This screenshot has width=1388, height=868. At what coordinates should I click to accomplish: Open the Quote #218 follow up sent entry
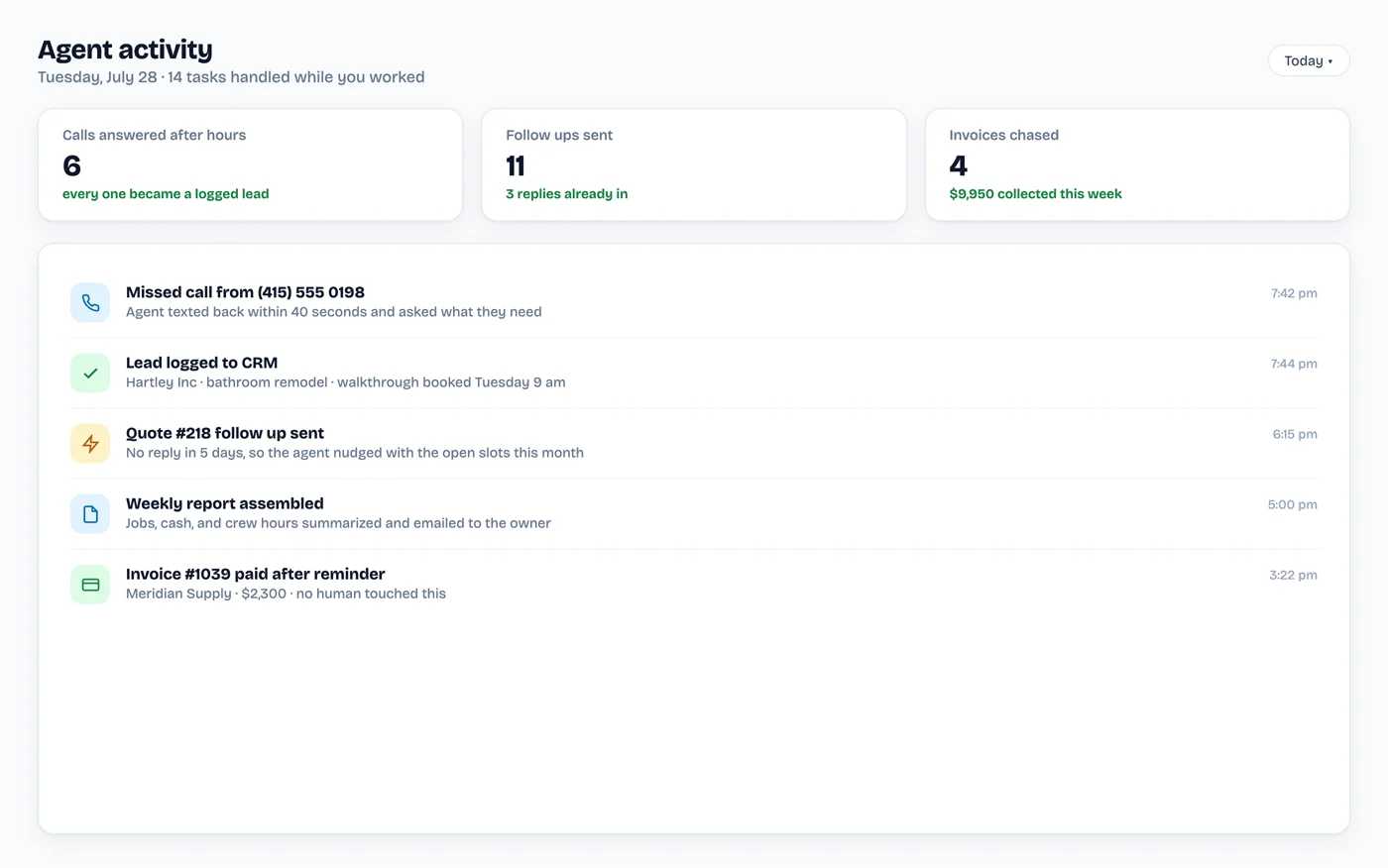(x=694, y=443)
